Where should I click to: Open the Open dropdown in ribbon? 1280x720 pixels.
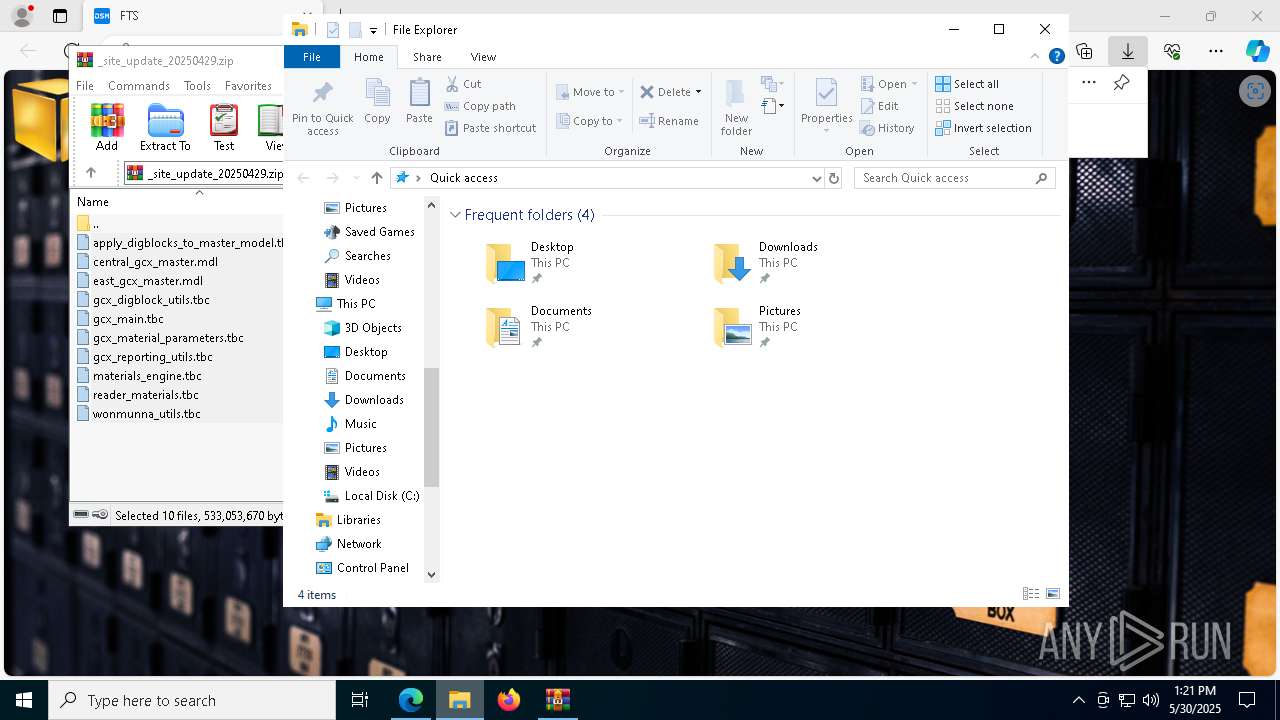coord(889,84)
